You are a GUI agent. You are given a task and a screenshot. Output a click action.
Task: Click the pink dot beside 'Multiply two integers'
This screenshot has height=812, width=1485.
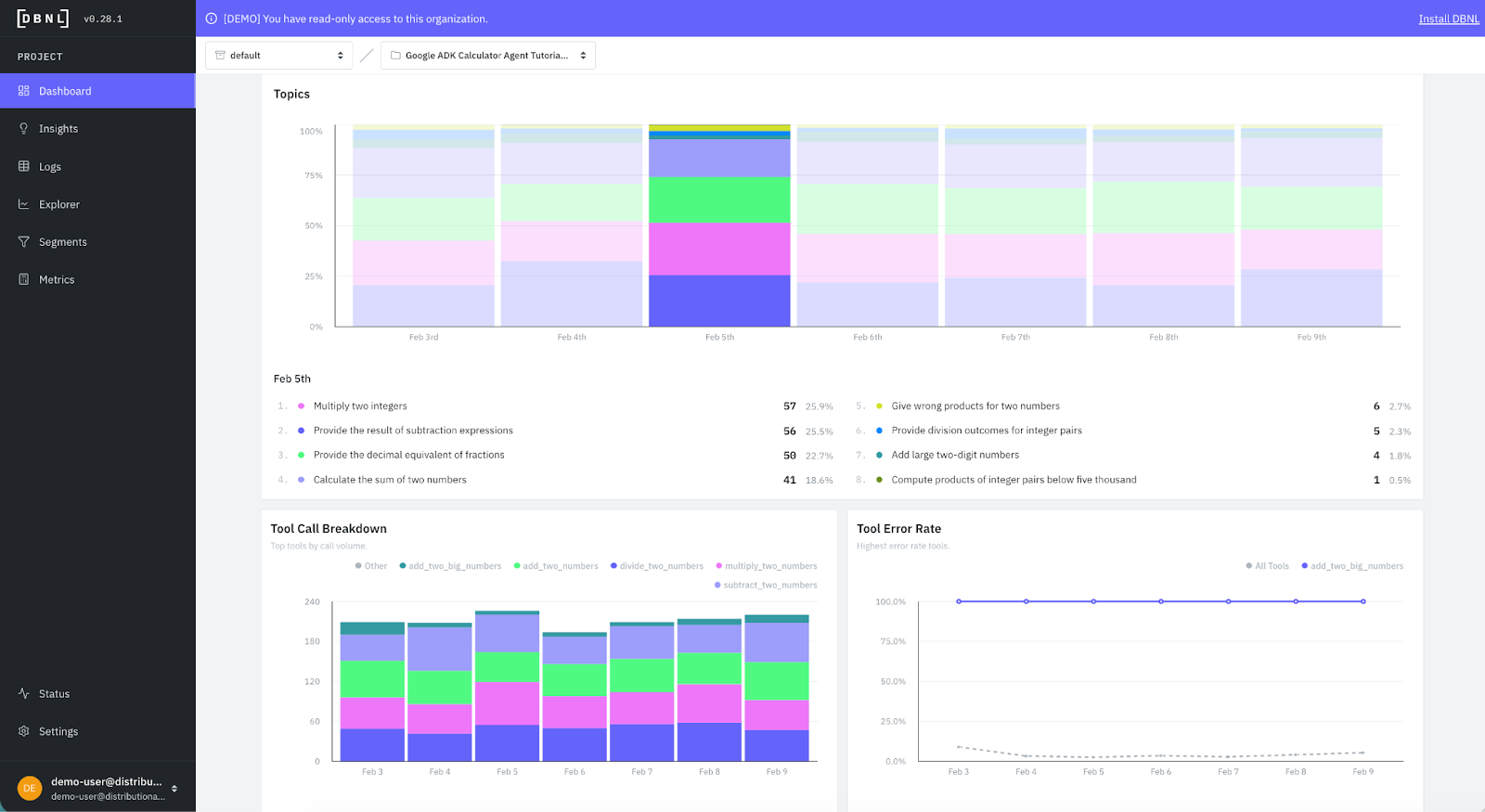click(x=301, y=406)
